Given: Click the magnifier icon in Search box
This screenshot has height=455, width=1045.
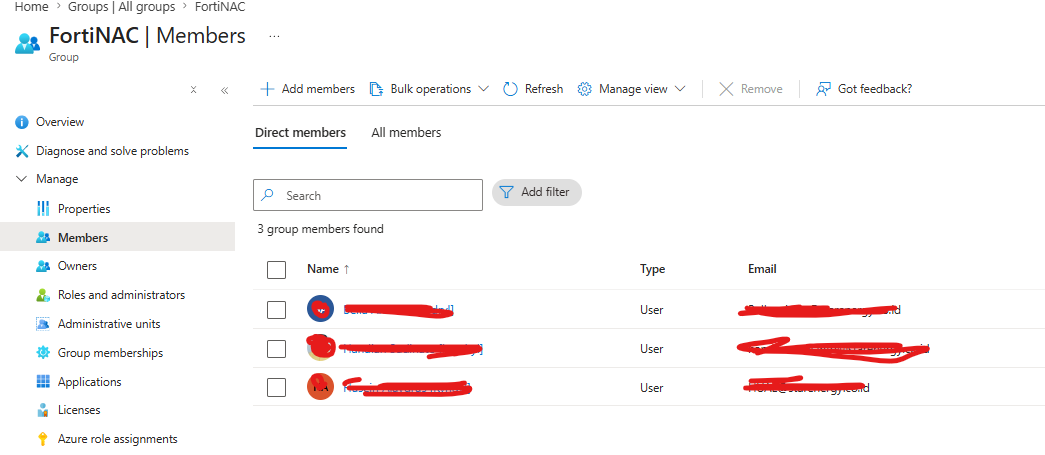Looking at the screenshot, I should pos(268,195).
